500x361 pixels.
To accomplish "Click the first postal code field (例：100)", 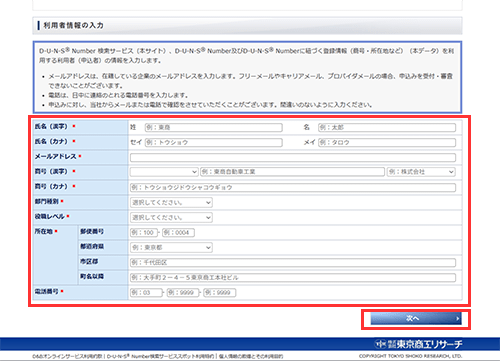I will pyautogui.click(x=143, y=232).
